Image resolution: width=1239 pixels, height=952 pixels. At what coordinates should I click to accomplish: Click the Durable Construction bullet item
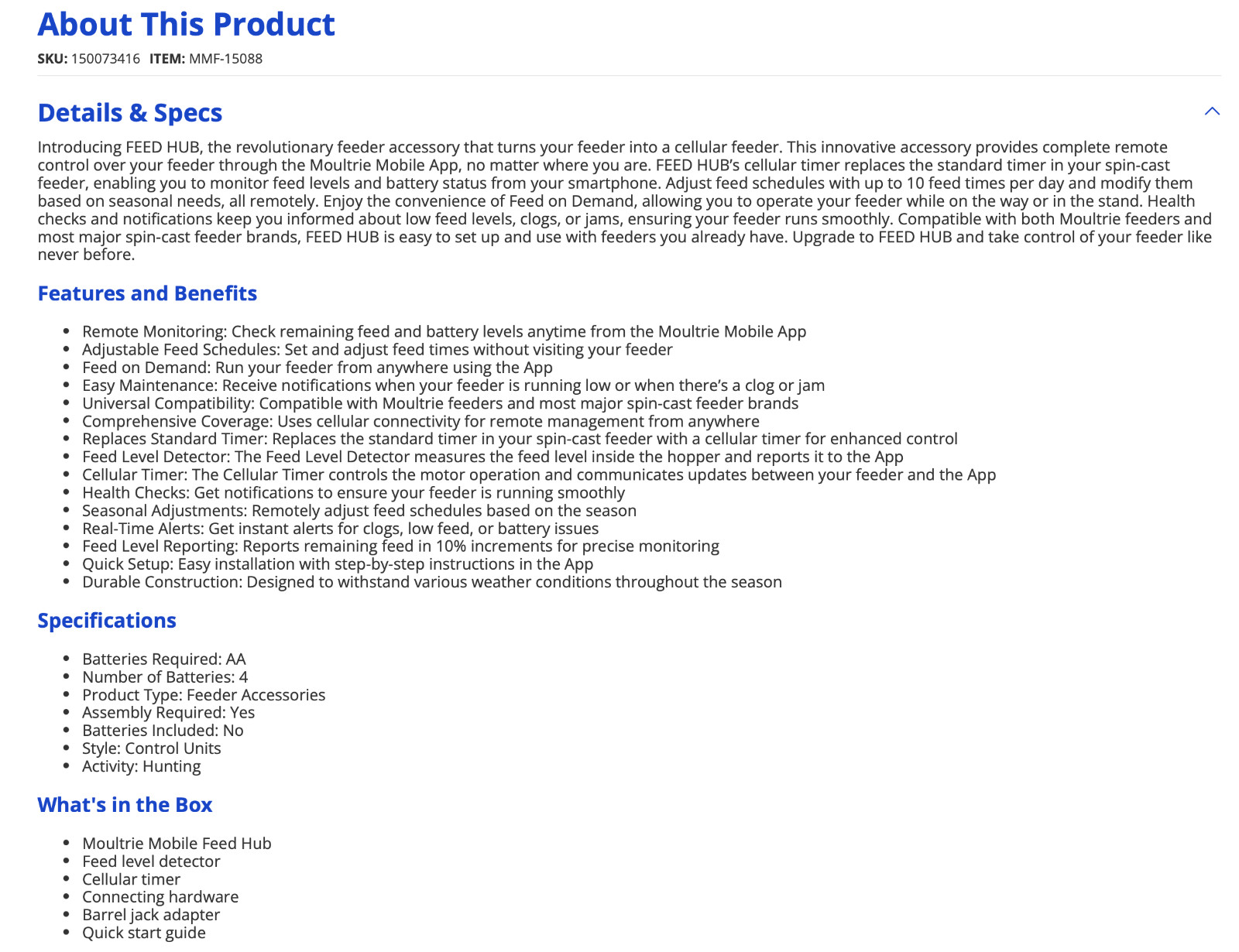[432, 582]
